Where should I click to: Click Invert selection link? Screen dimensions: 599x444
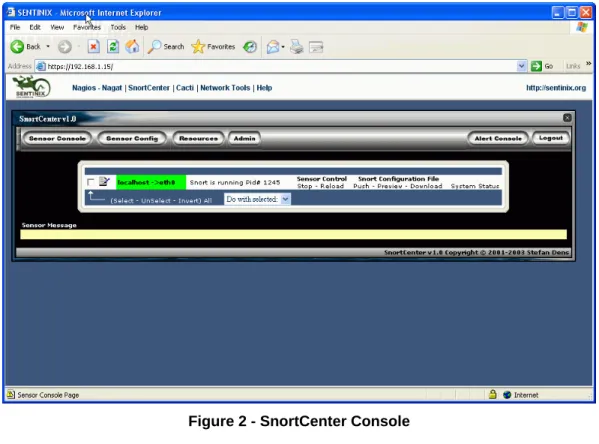[189, 201]
